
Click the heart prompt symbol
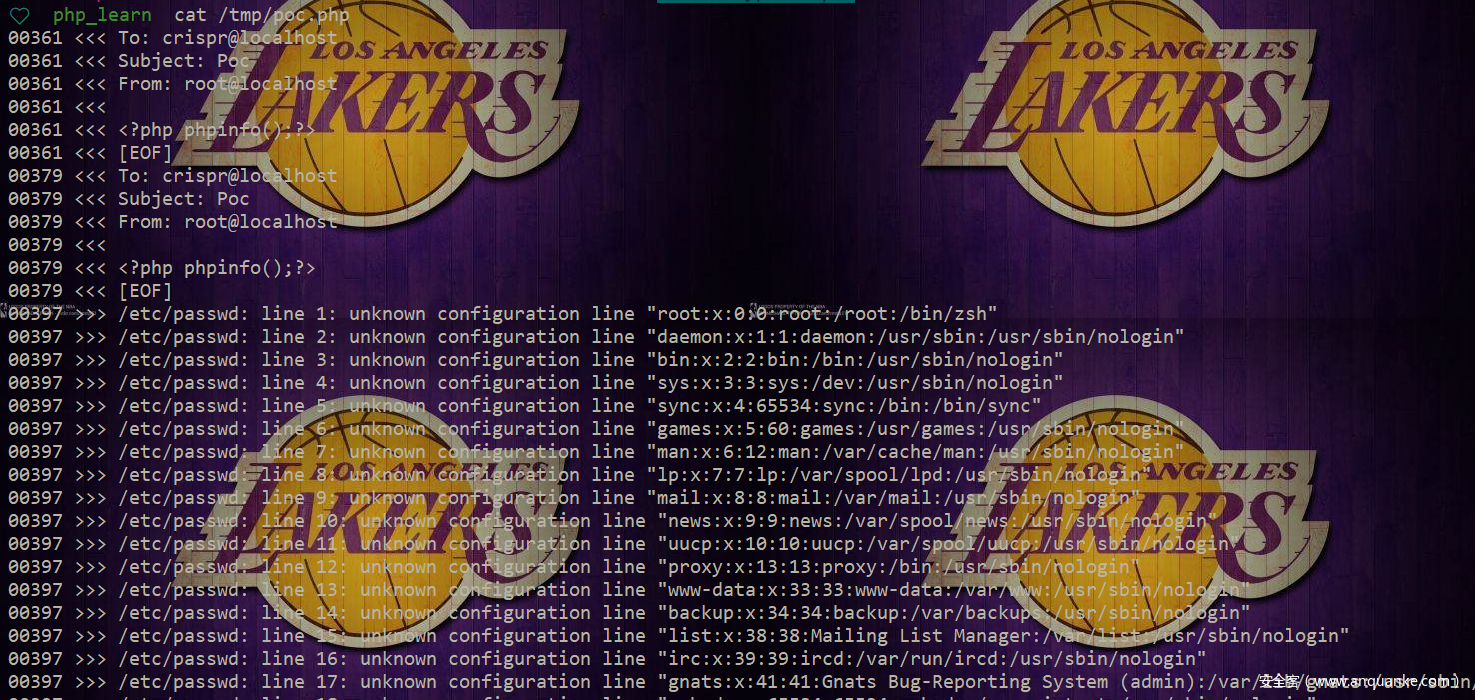[19, 15]
